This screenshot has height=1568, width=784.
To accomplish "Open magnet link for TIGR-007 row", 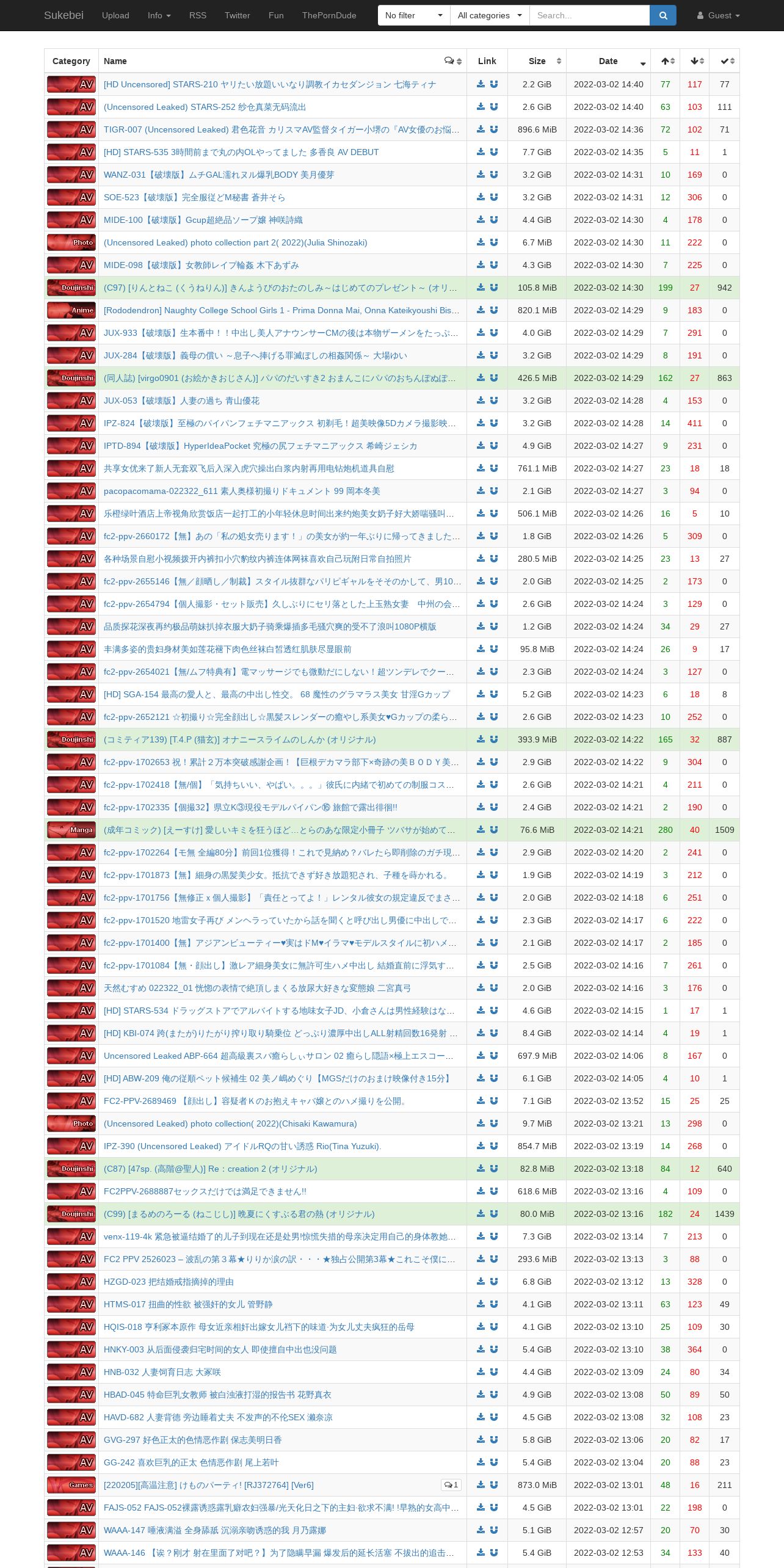I will 494,129.
